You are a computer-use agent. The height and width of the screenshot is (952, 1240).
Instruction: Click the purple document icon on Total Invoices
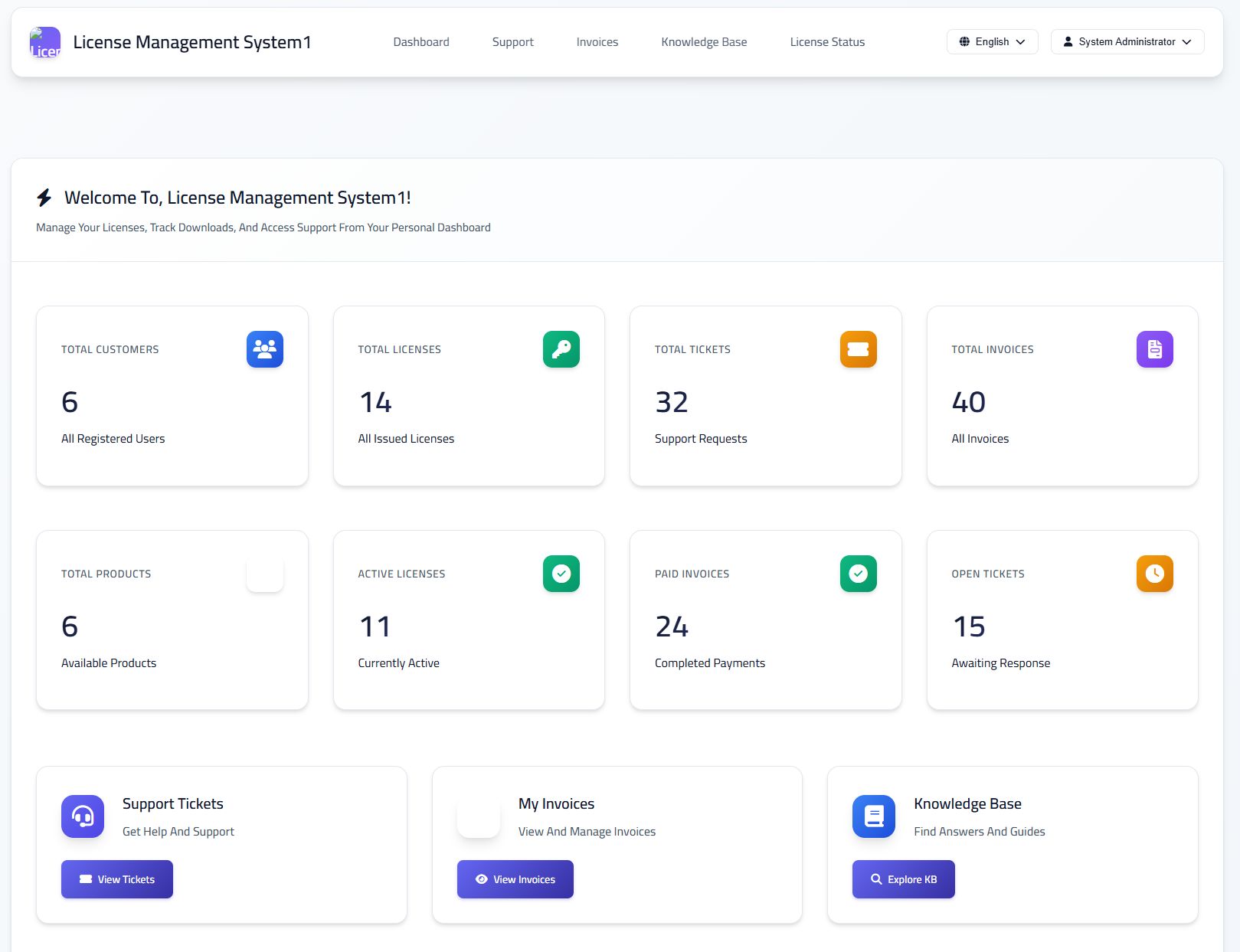click(1154, 349)
